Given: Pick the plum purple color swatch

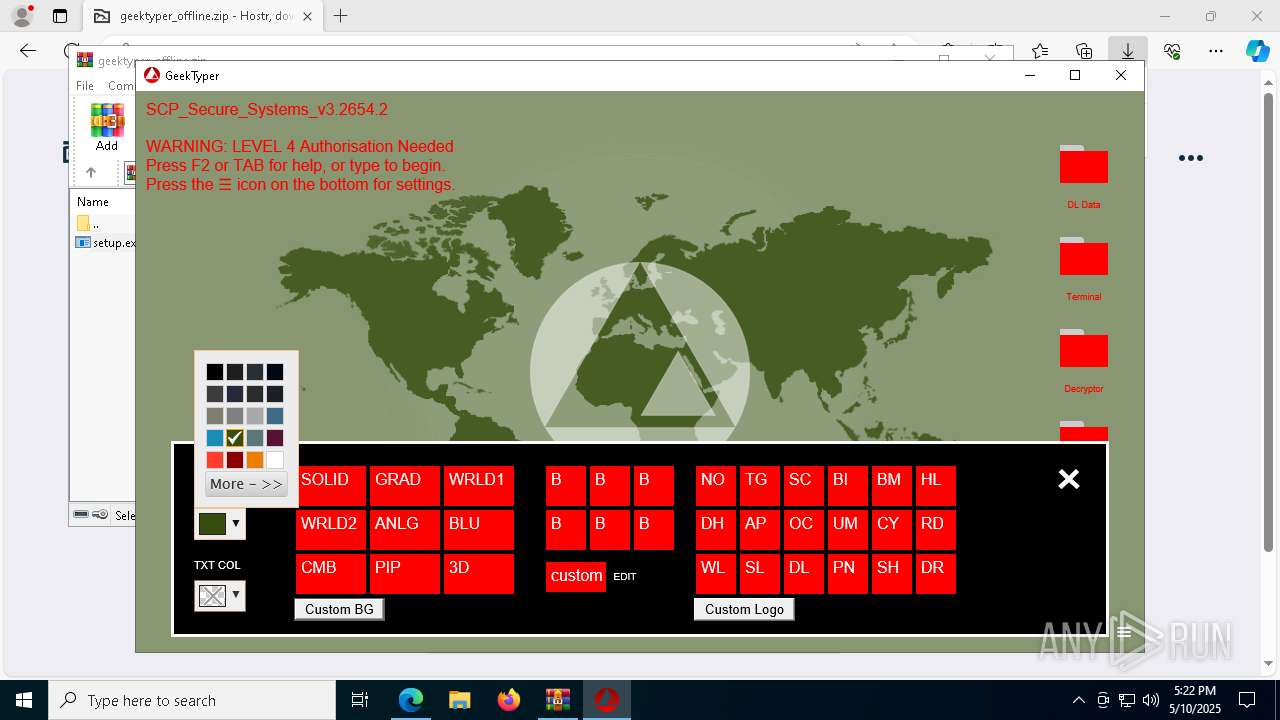Looking at the screenshot, I should [275, 438].
